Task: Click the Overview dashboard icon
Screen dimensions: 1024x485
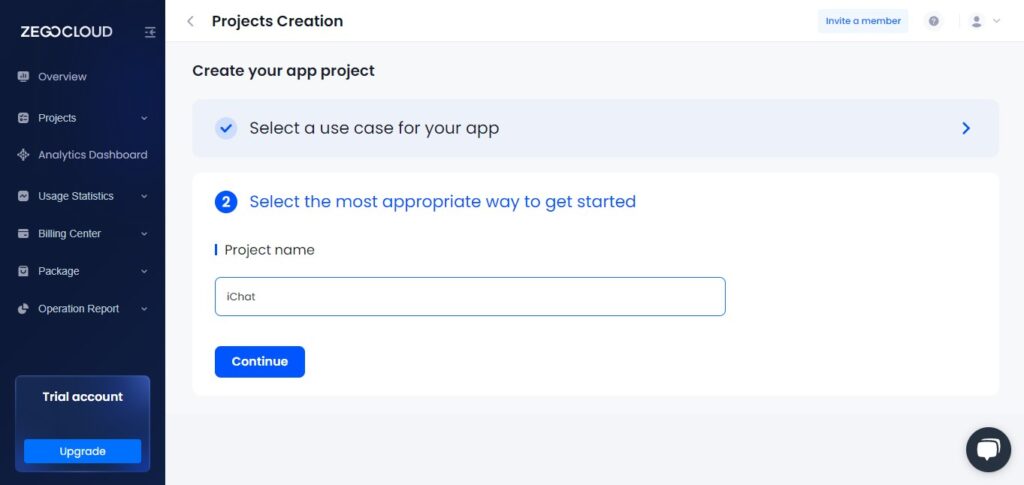Action: tap(24, 76)
